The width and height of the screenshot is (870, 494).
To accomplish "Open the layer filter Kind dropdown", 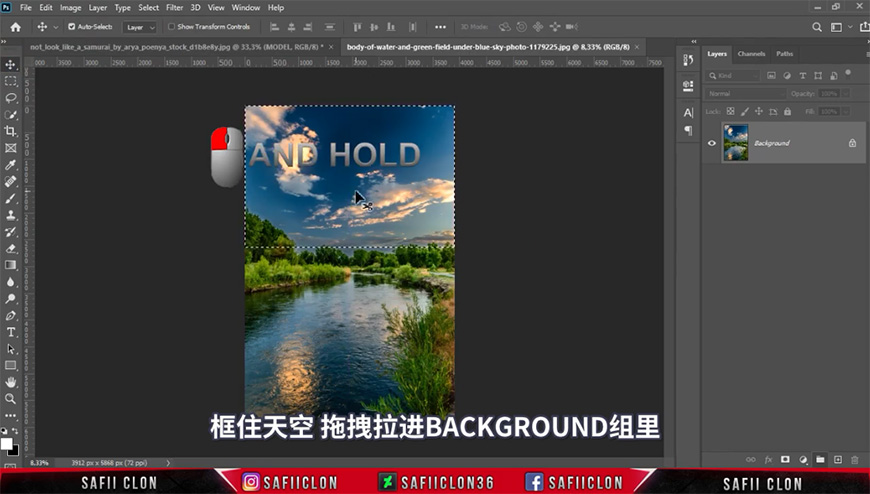I will [732, 75].
